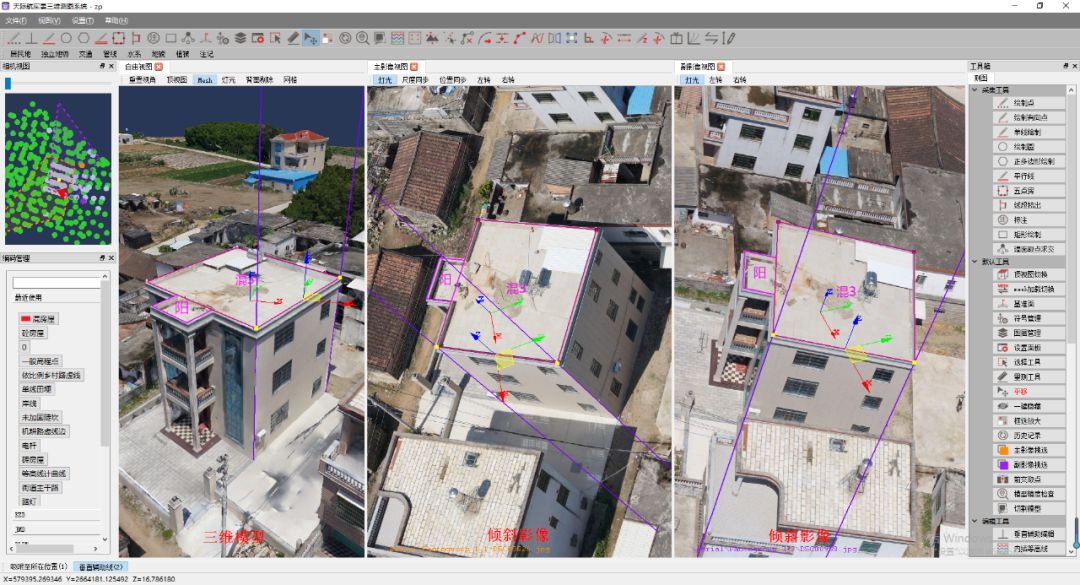The width and height of the screenshot is (1080, 585).
Task: Toggle Mesh display in free view
Action: pos(204,79)
